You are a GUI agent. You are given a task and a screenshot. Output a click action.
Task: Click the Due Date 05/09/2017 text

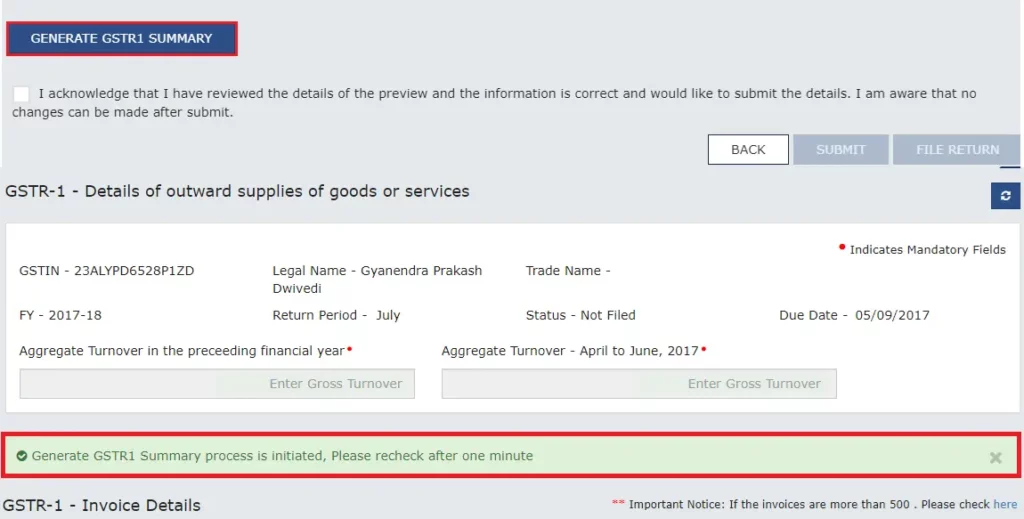(854, 315)
